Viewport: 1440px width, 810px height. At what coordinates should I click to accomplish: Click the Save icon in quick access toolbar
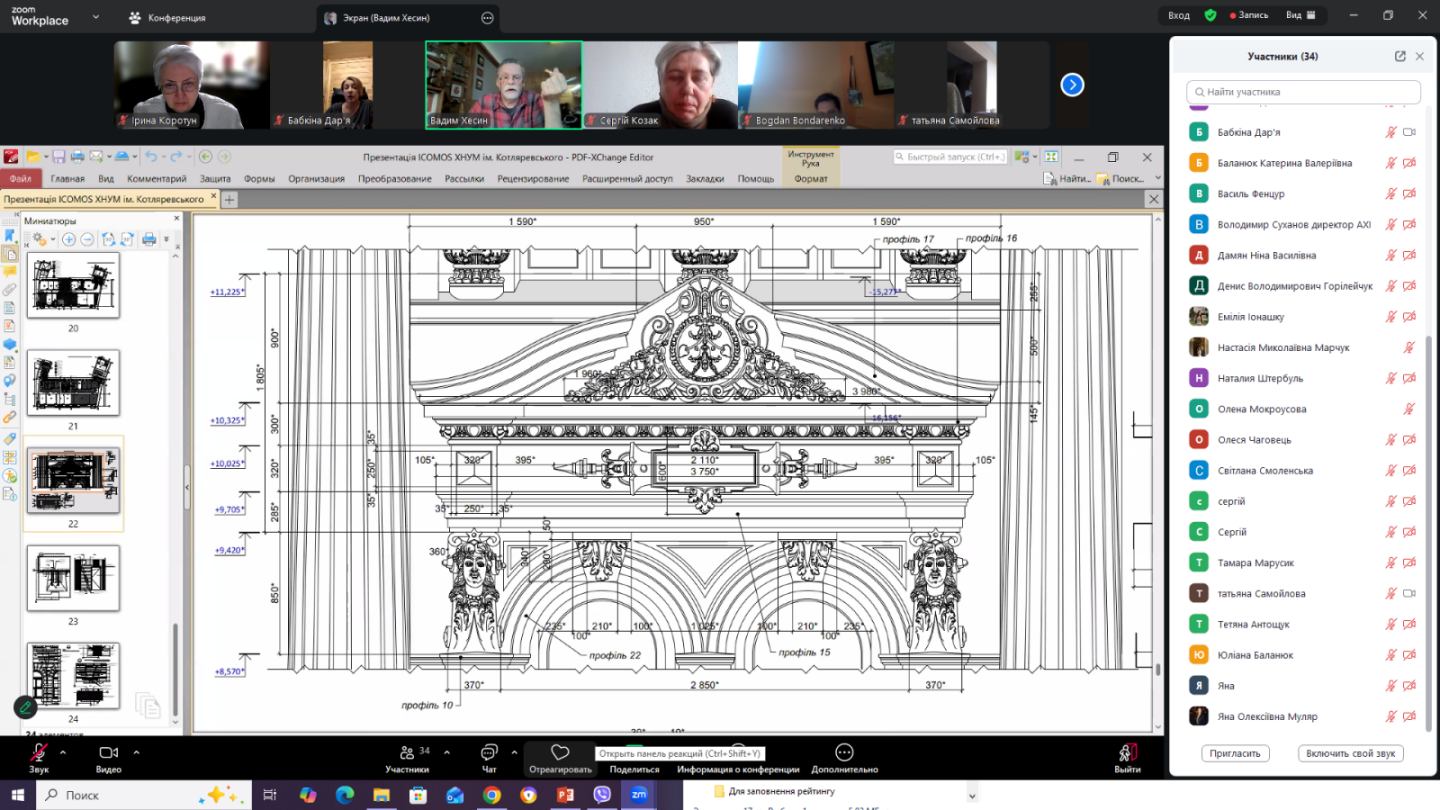click(x=59, y=157)
